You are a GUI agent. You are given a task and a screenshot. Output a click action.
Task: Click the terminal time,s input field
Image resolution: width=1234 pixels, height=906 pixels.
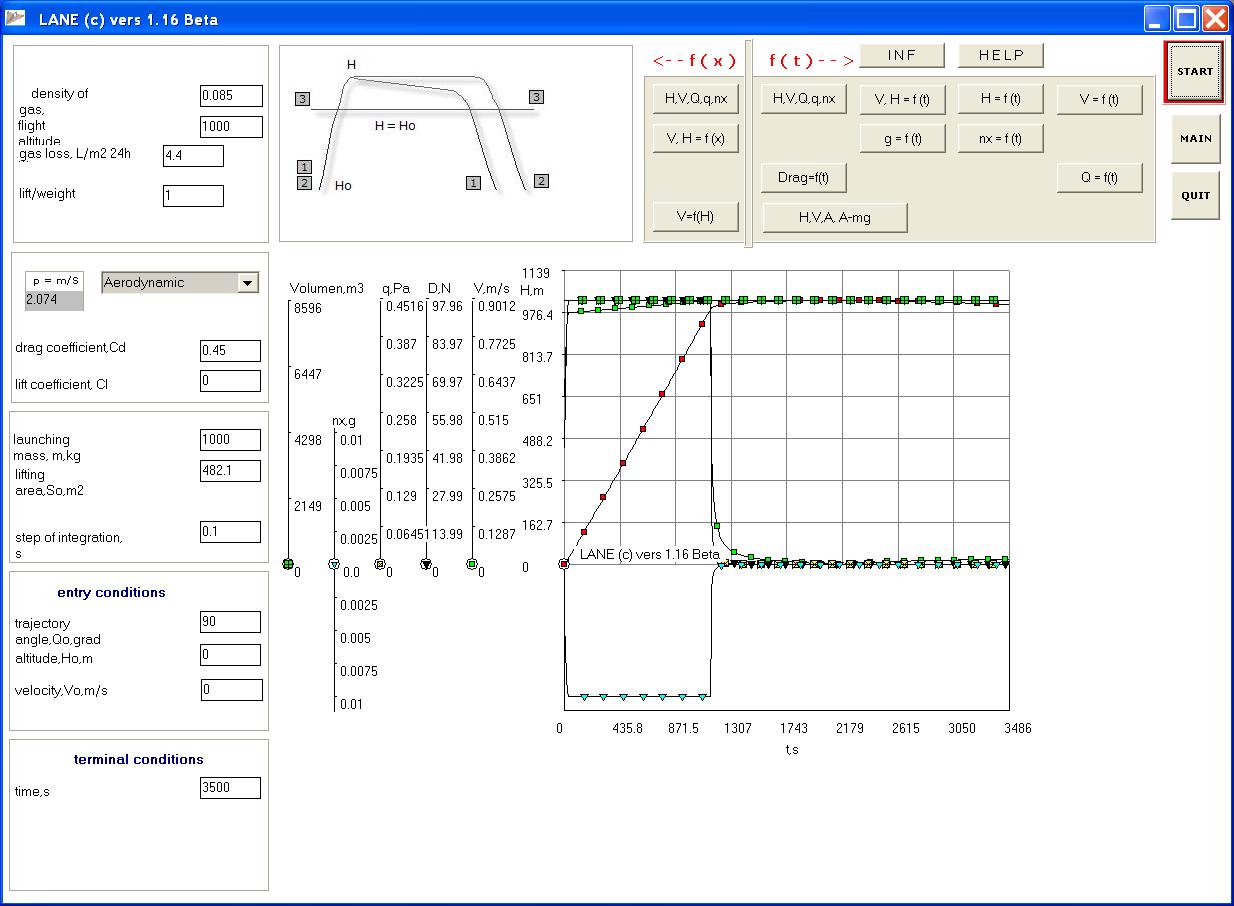click(x=231, y=787)
